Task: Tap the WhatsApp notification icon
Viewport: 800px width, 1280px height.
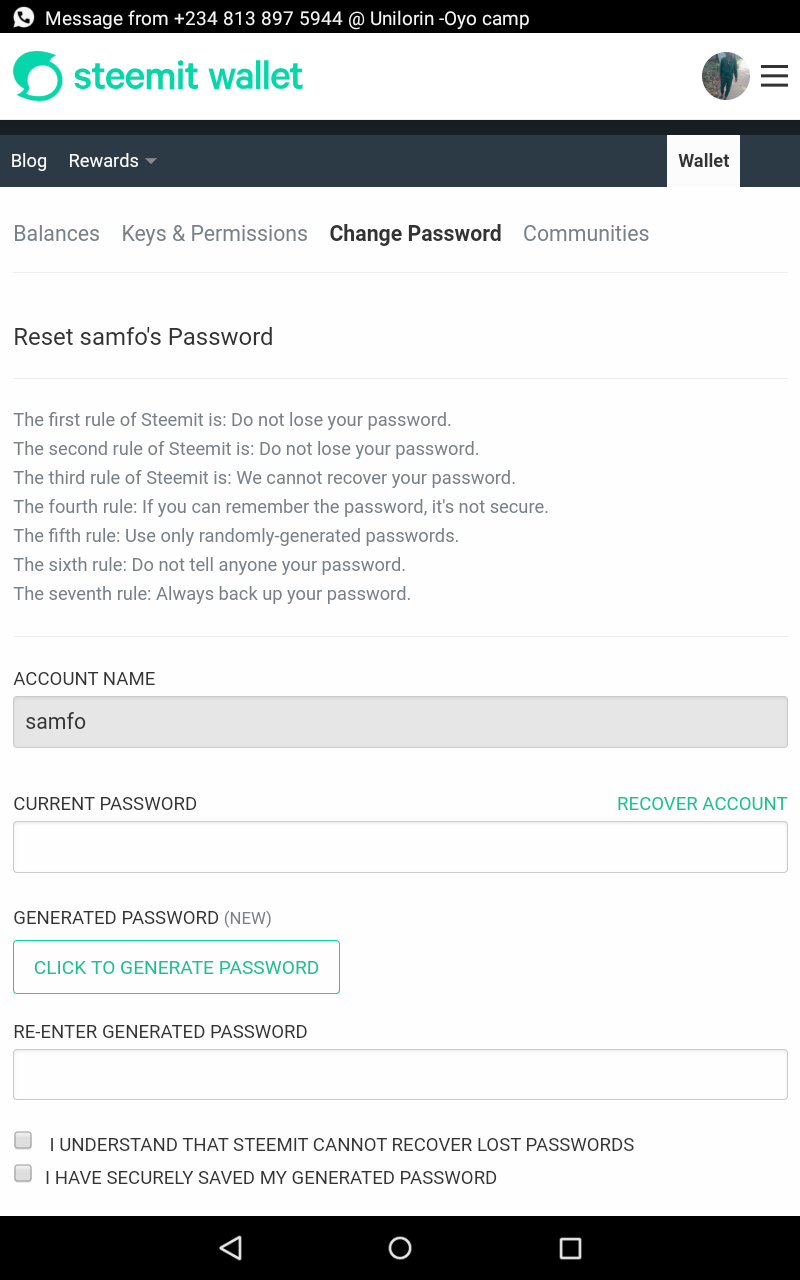Action: (x=23, y=17)
